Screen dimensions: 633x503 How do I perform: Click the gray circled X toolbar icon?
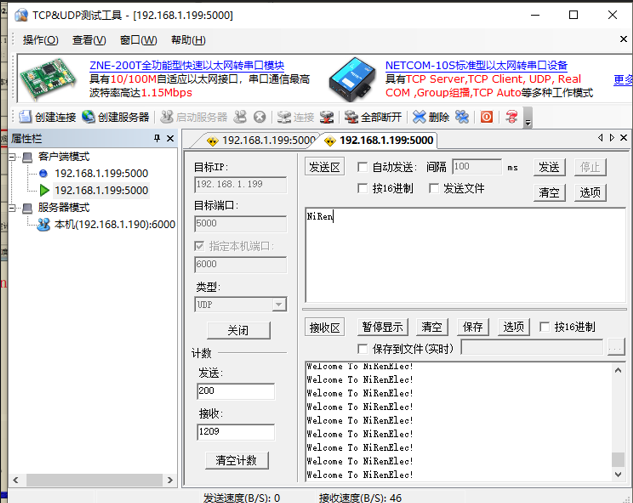point(260,117)
